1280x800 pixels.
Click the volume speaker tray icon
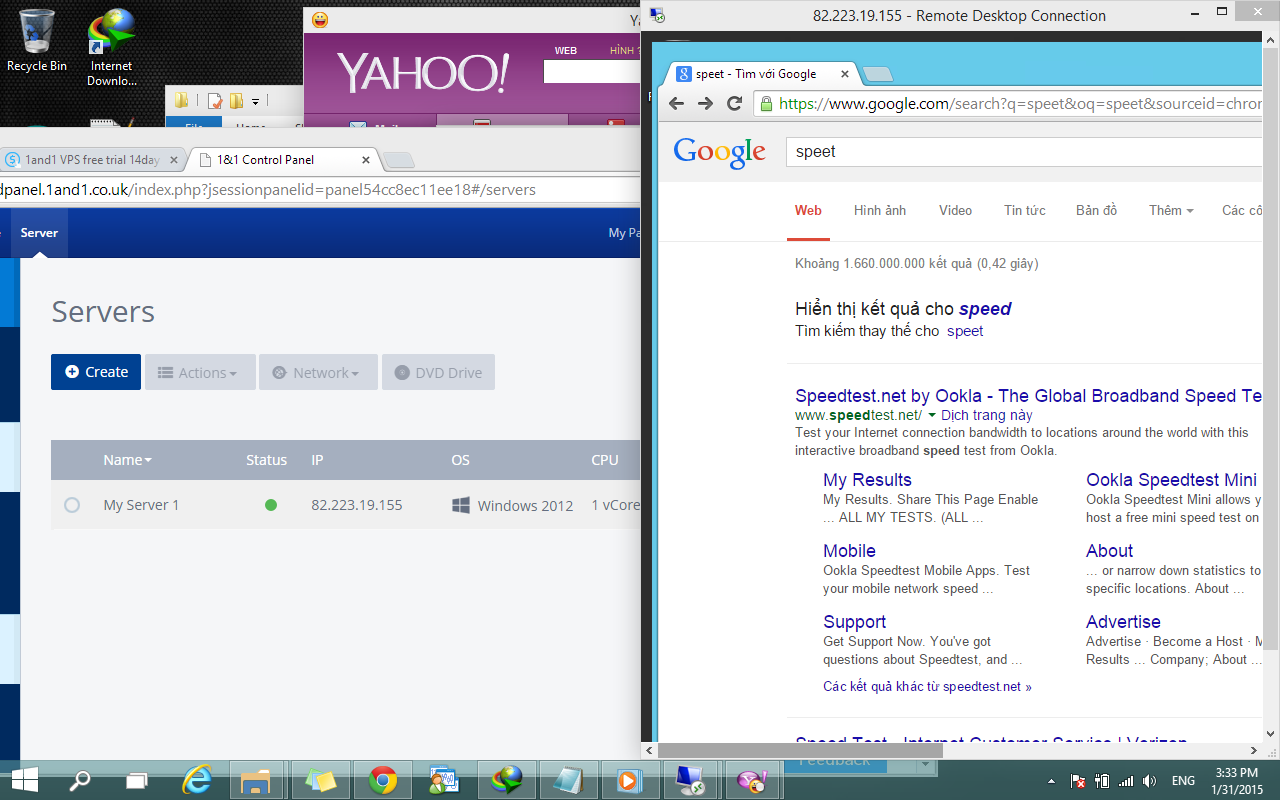tap(1150, 780)
